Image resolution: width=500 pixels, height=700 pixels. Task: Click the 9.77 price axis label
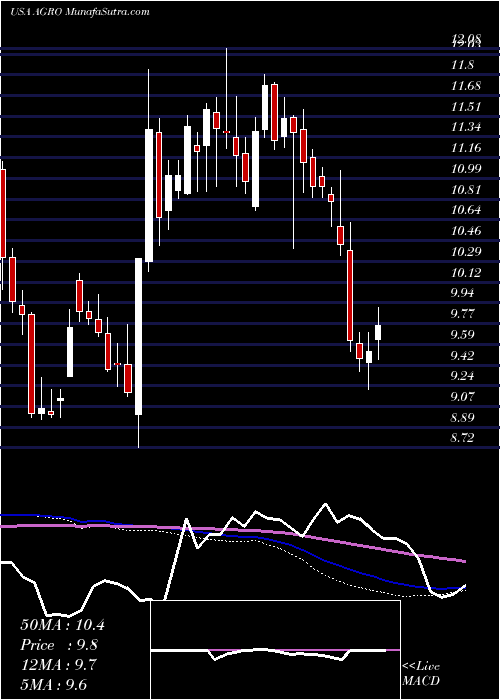coord(462,313)
